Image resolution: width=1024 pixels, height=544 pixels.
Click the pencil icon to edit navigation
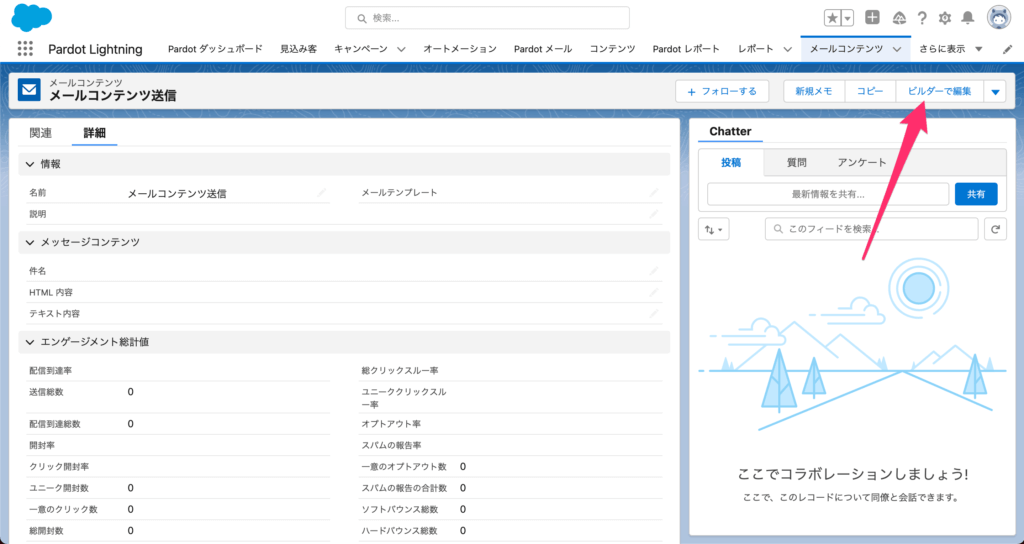pyautogui.click(x=1007, y=49)
